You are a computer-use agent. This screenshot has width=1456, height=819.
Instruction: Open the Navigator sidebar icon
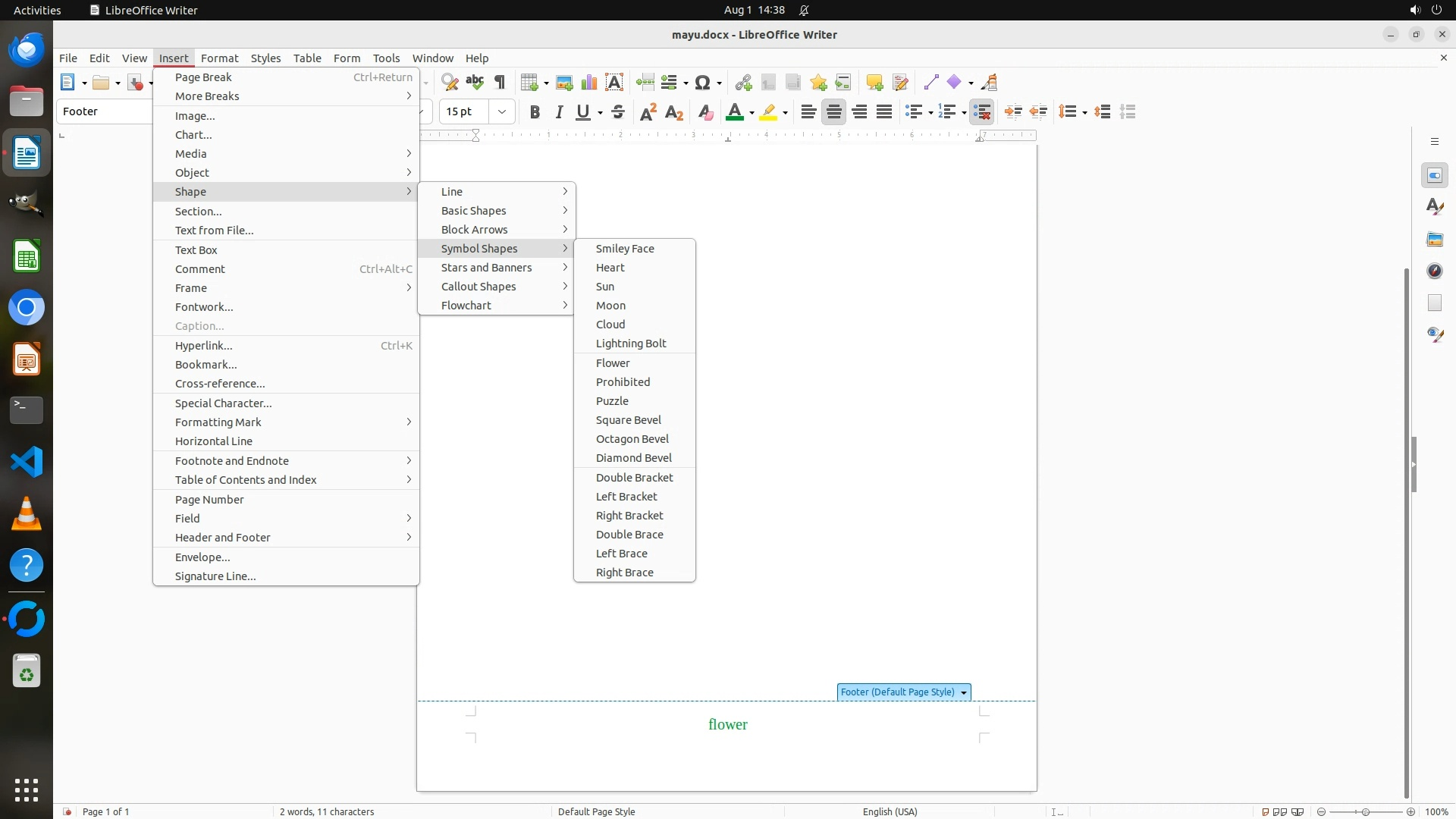pyautogui.click(x=1435, y=271)
